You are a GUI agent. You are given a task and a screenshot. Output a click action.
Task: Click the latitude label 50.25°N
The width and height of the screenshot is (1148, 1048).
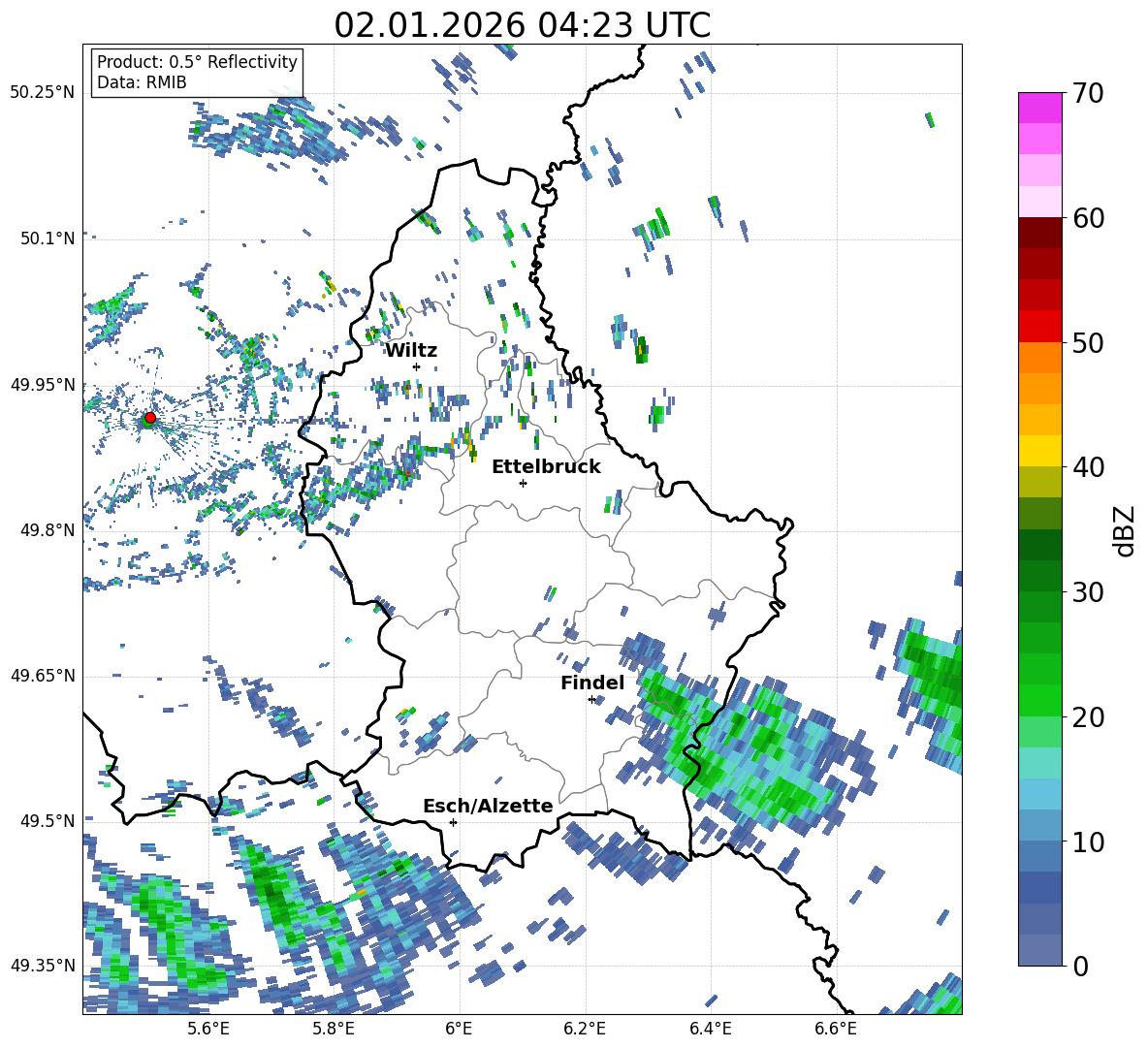click(x=43, y=93)
